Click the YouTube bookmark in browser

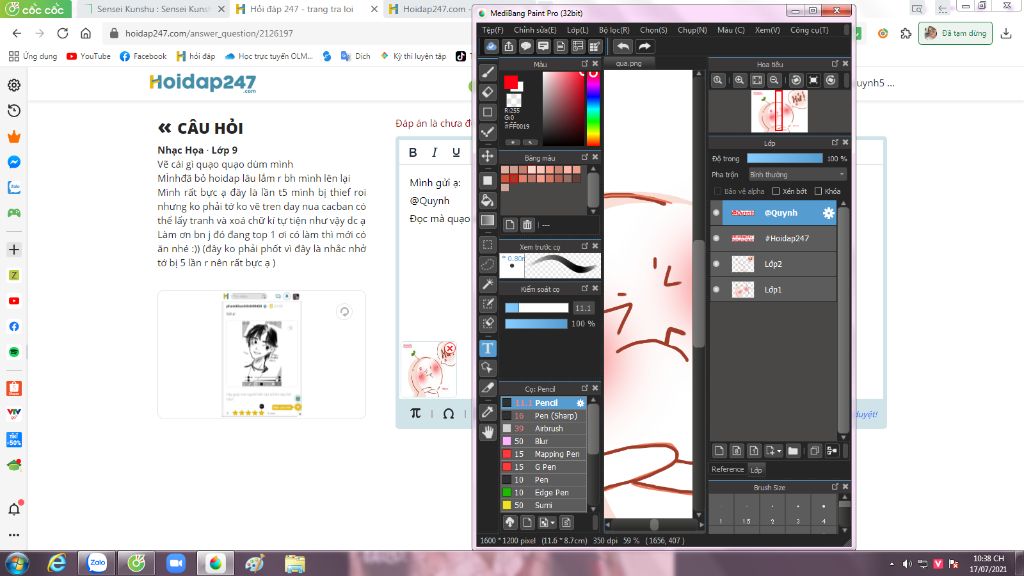(x=88, y=56)
